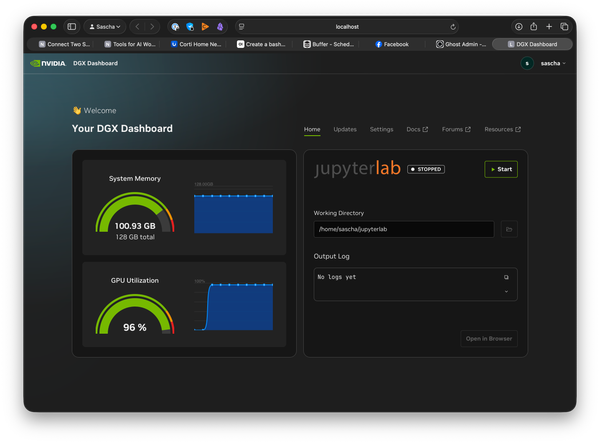This screenshot has width=600, height=443.
Task: Click the "100.93 GB" memory value
Action: coord(135,226)
